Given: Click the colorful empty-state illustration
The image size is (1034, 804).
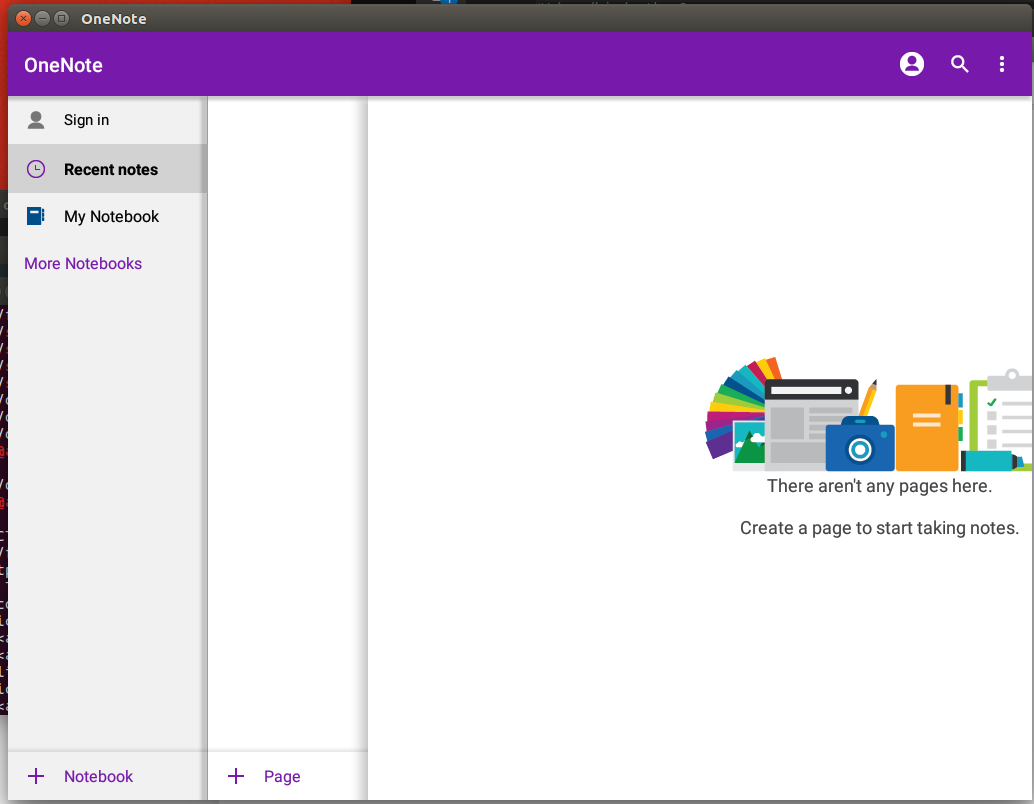Looking at the screenshot, I should click(x=868, y=414).
